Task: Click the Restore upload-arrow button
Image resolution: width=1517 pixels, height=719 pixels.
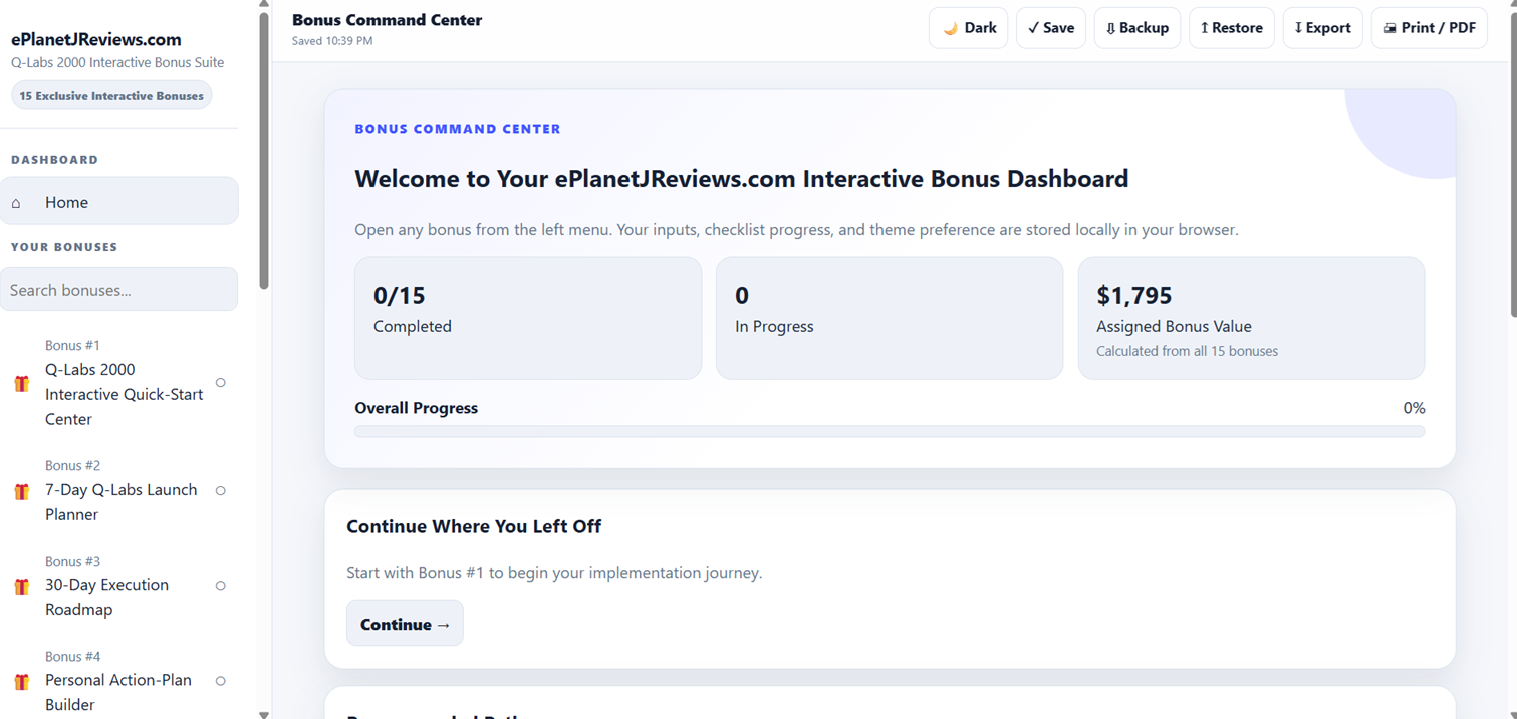Action: point(1232,28)
